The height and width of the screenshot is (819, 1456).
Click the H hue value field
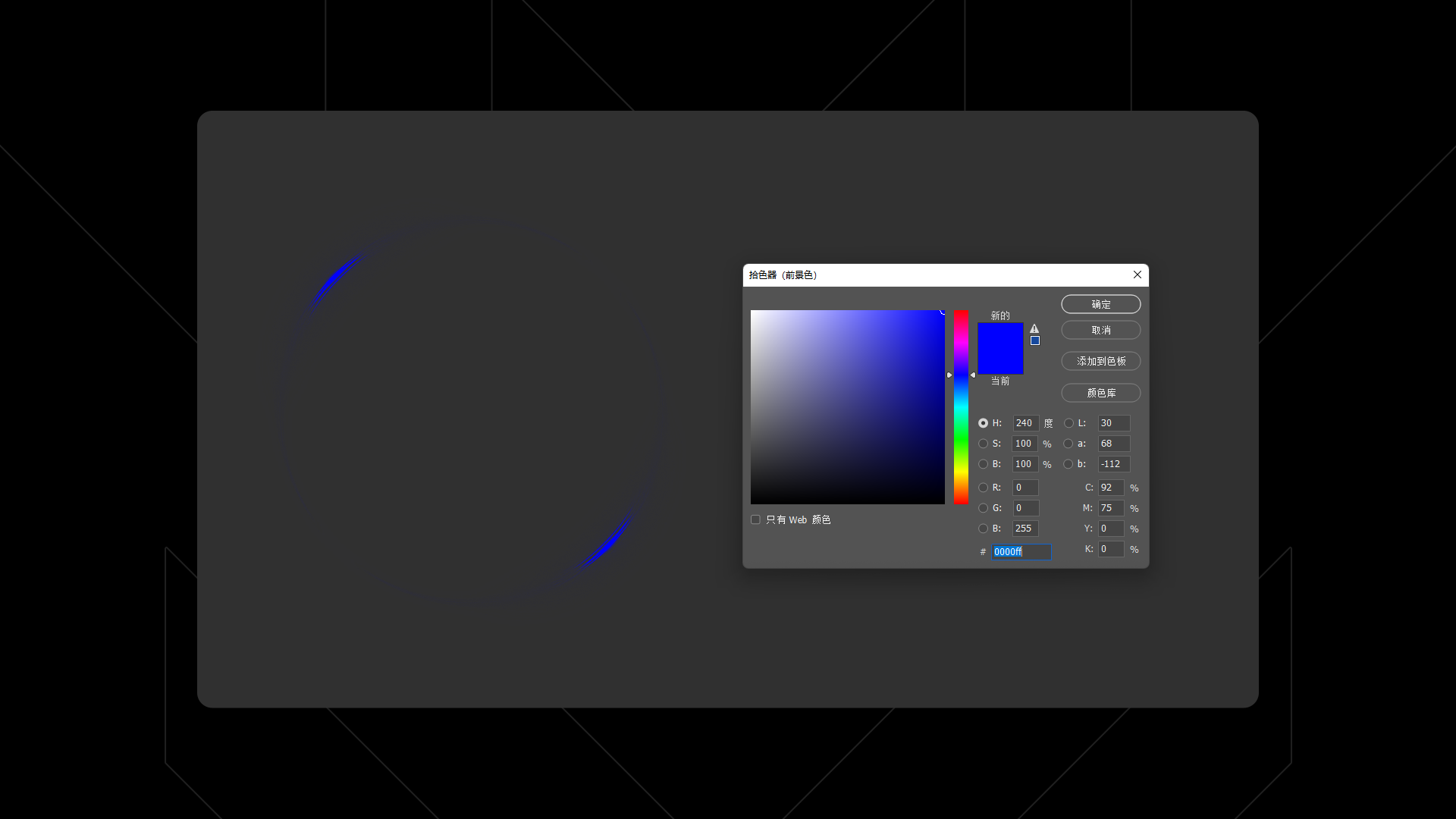[x=1025, y=423]
